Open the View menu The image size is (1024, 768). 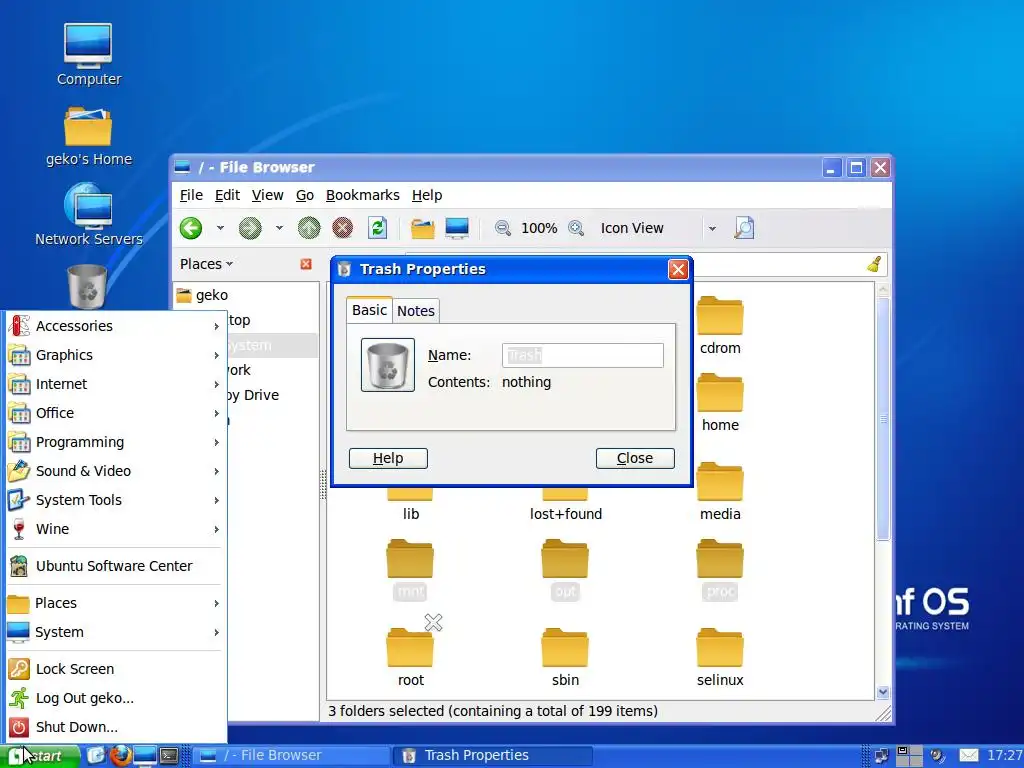click(267, 195)
